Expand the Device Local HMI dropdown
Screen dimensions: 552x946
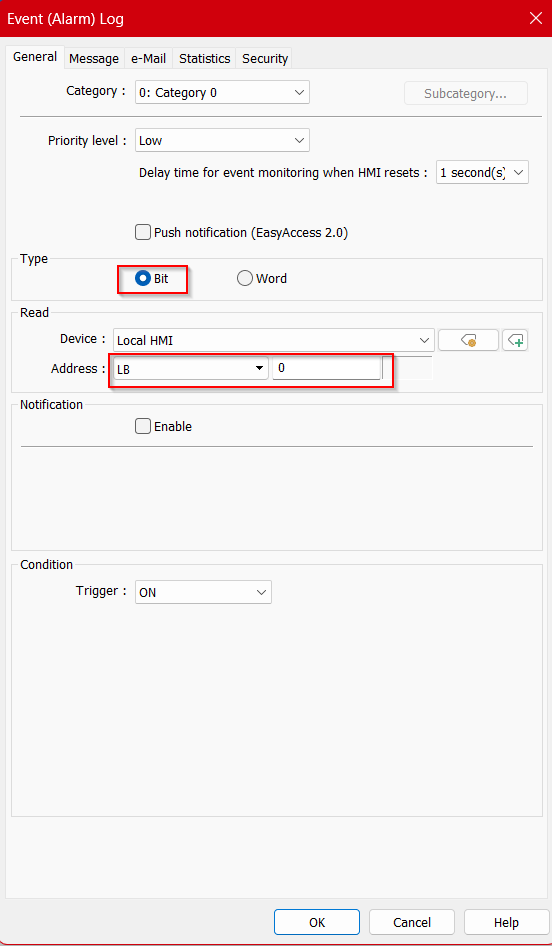(x=274, y=340)
